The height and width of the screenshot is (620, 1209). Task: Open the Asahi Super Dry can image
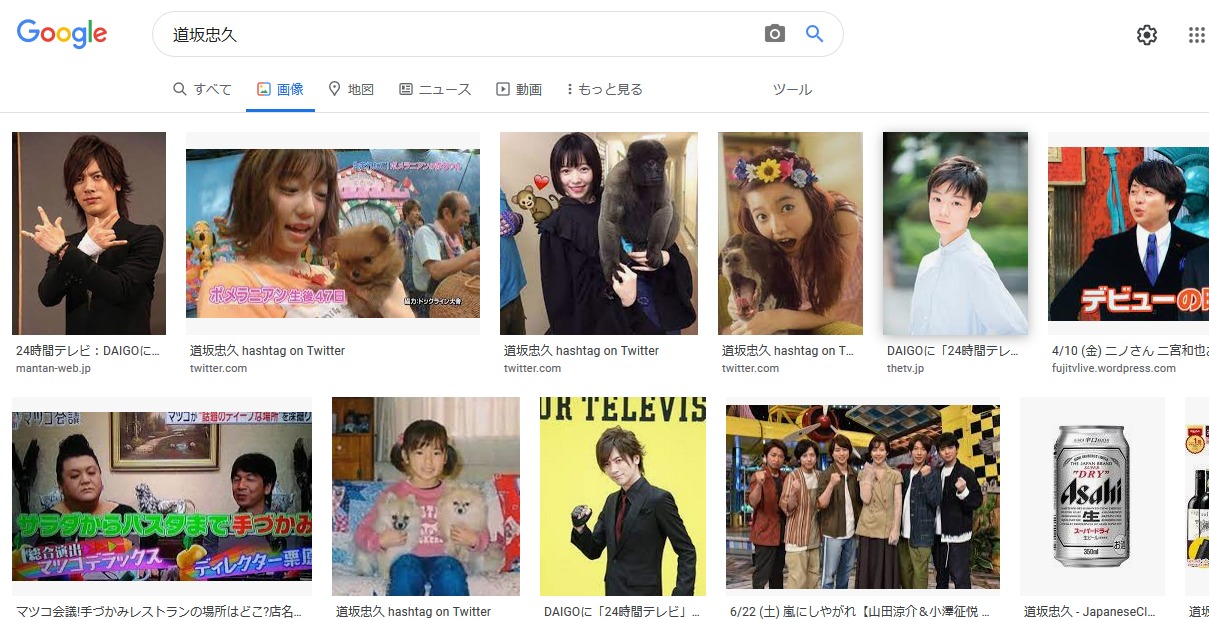click(x=1092, y=496)
